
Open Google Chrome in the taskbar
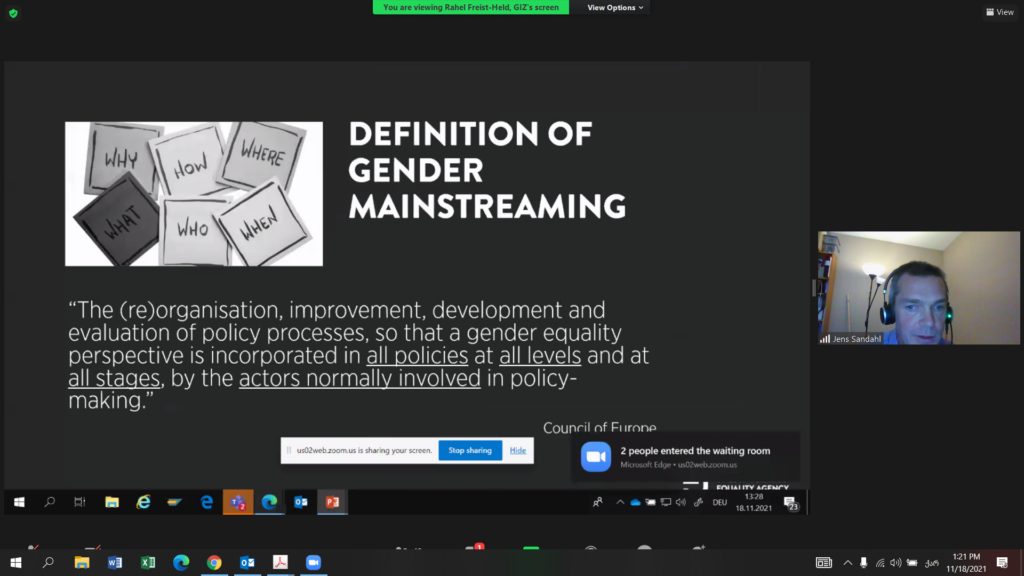click(x=214, y=563)
